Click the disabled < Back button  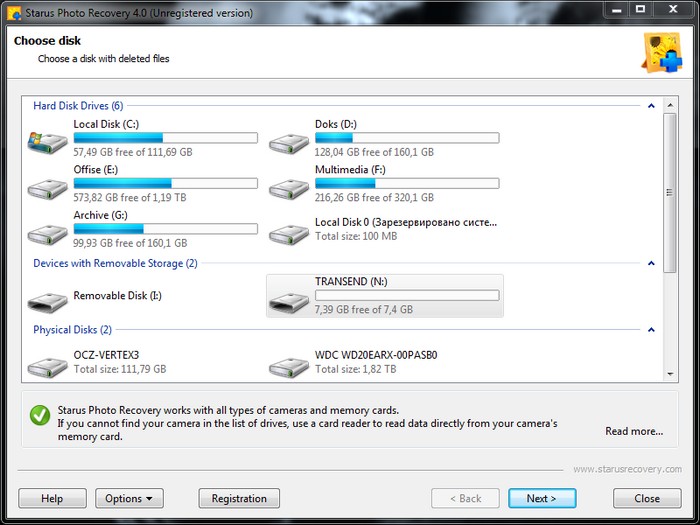pos(465,498)
